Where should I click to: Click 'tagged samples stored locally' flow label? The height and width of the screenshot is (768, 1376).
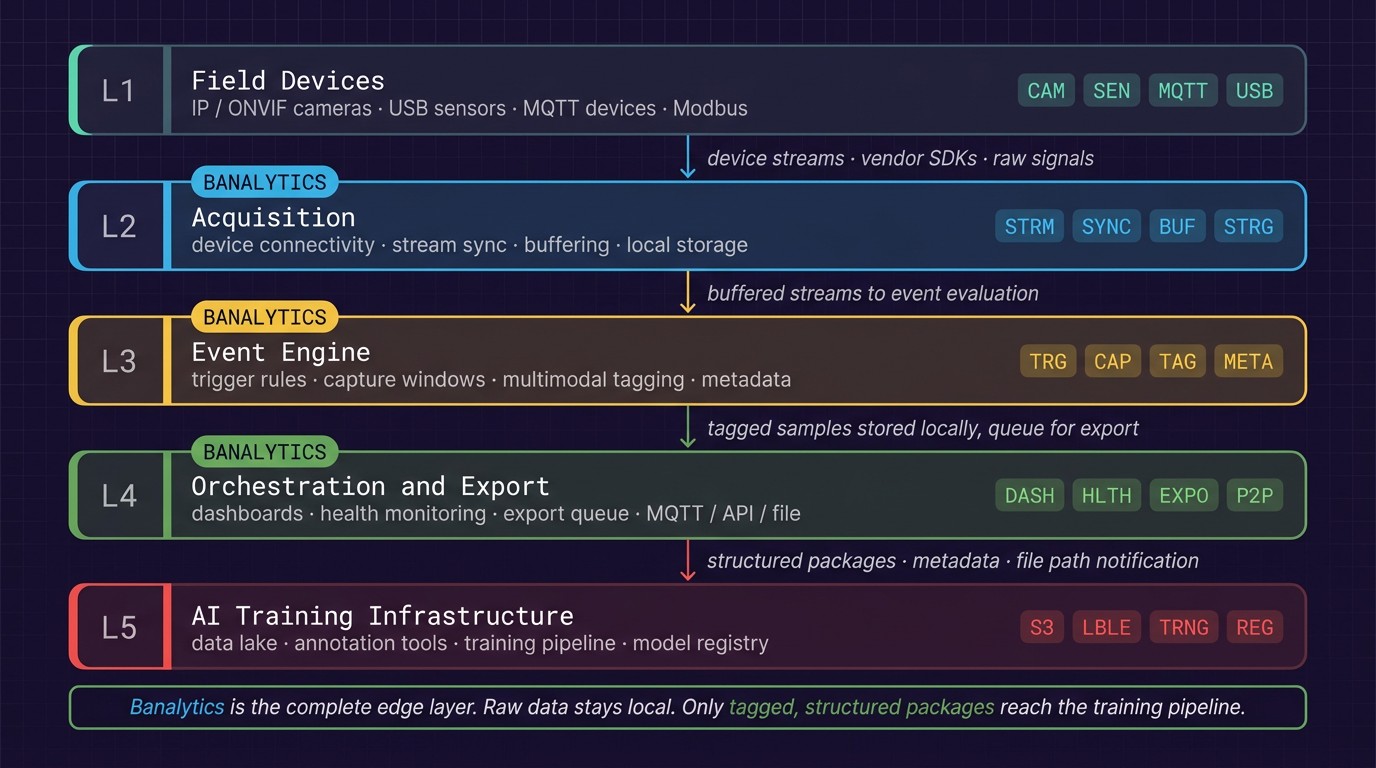click(923, 428)
